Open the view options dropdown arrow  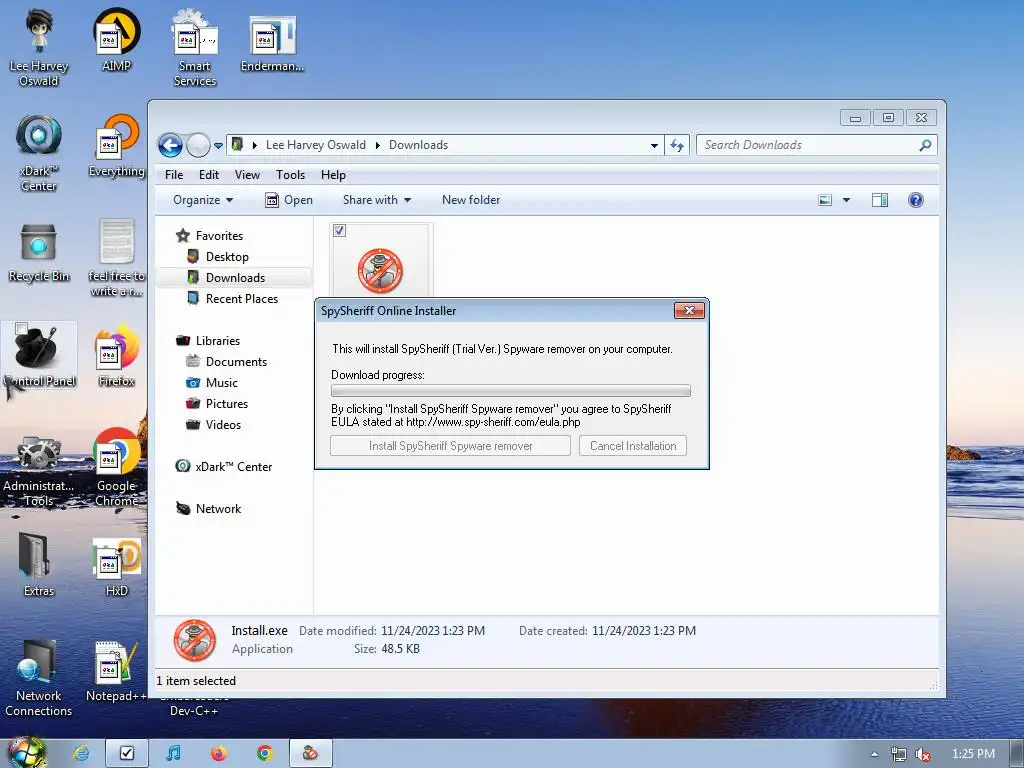(846, 200)
